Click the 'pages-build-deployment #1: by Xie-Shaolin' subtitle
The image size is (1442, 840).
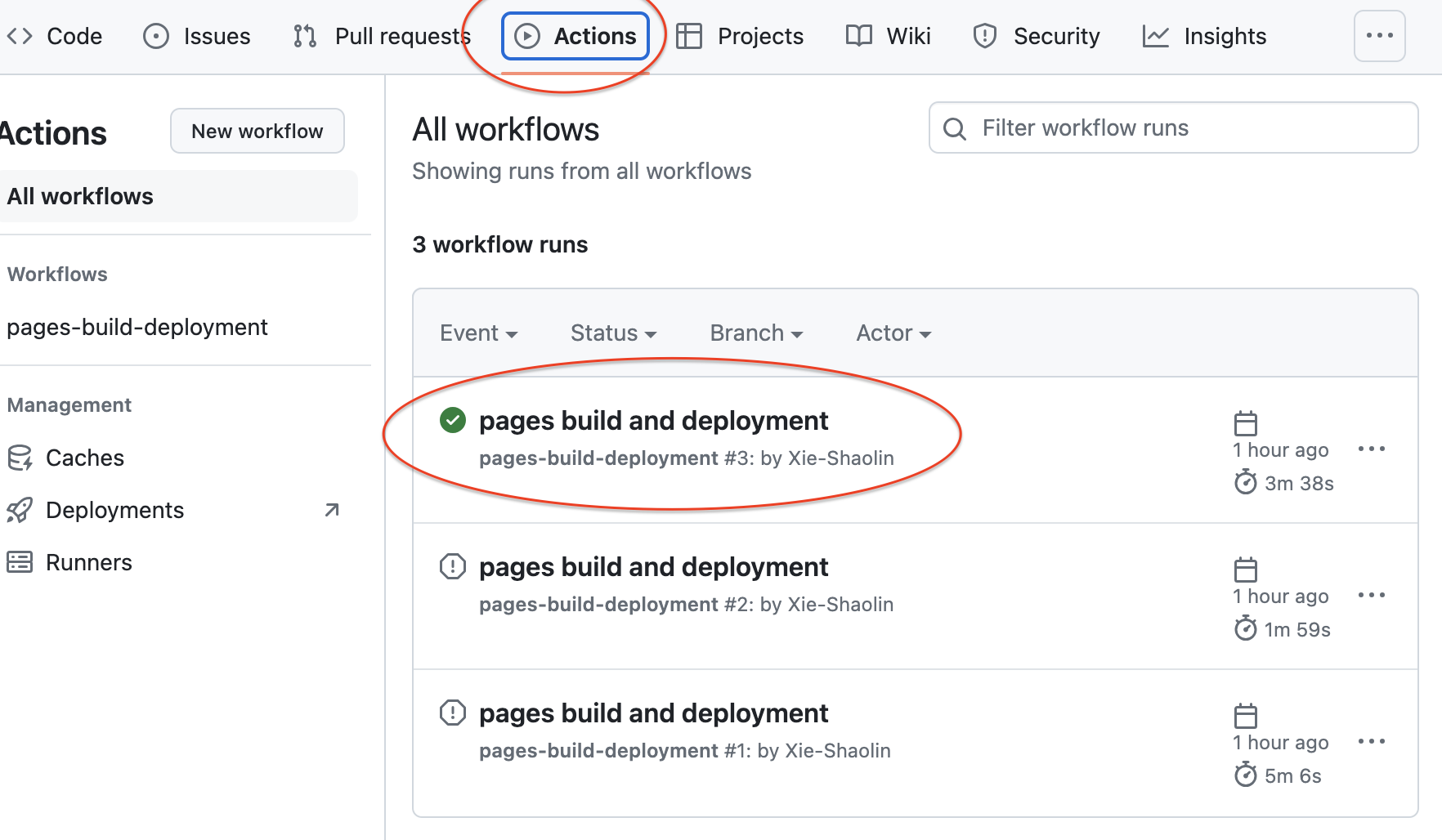pyautogui.click(x=685, y=751)
